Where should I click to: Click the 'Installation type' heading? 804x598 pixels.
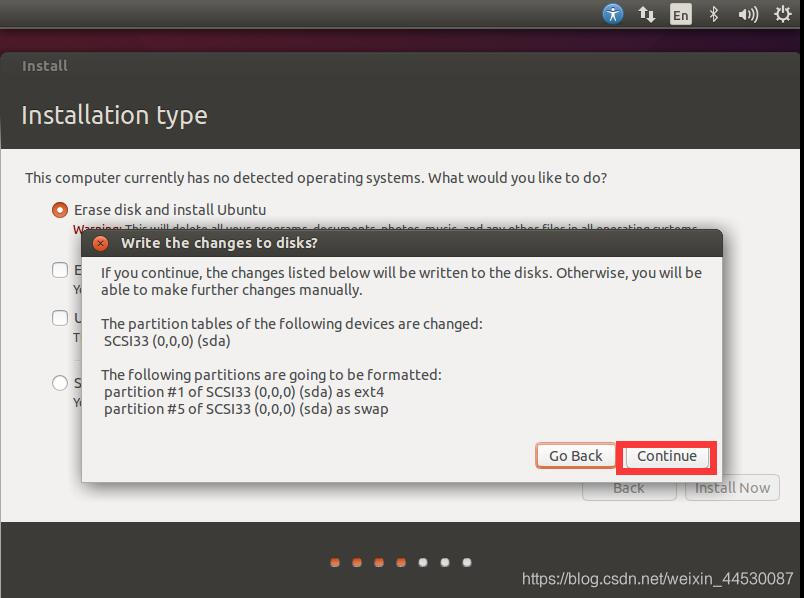click(114, 115)
